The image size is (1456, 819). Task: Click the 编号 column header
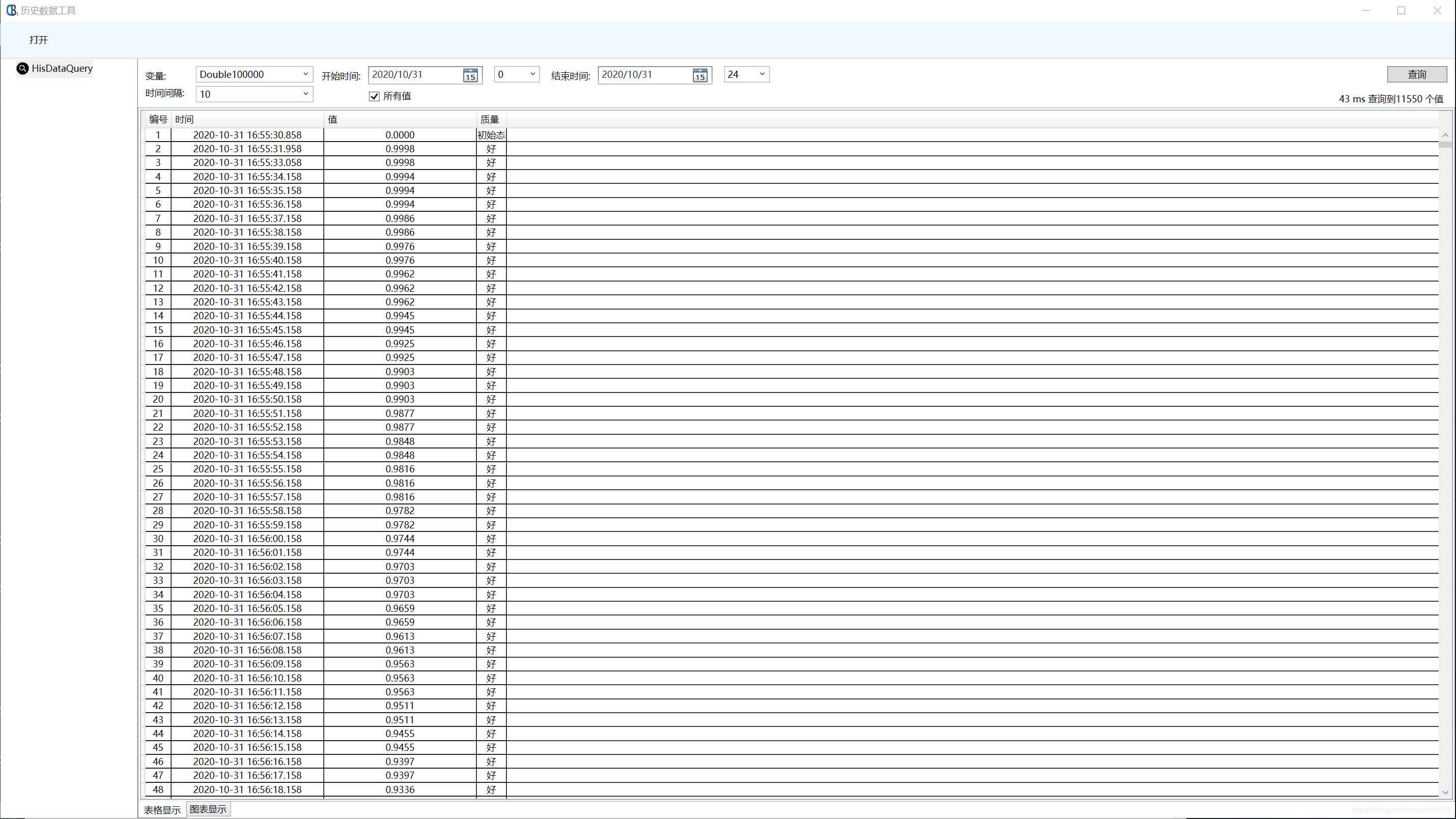(158, 119)
